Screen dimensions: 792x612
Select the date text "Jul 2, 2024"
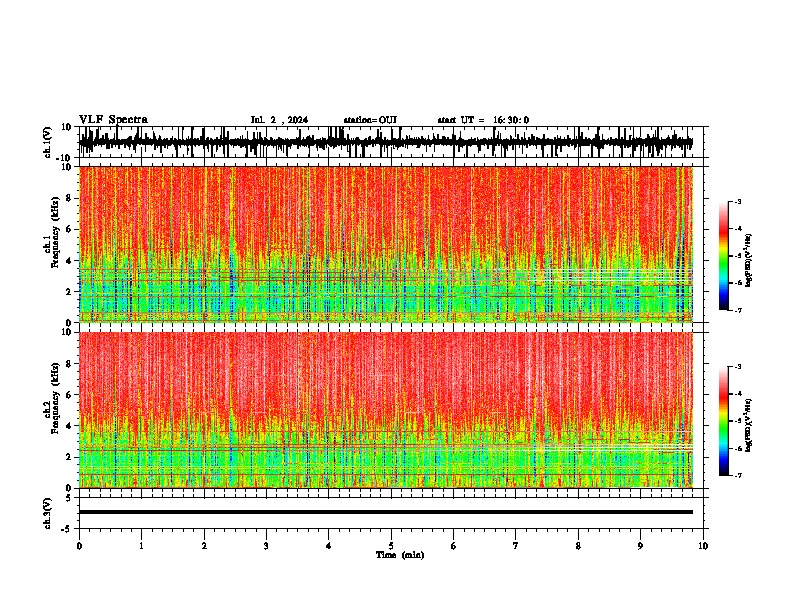[x=279, y=120]
